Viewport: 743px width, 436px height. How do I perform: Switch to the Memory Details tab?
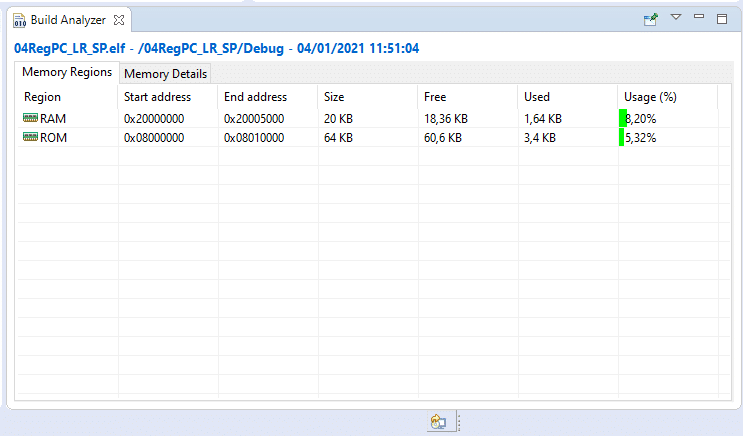coord(165,74)
